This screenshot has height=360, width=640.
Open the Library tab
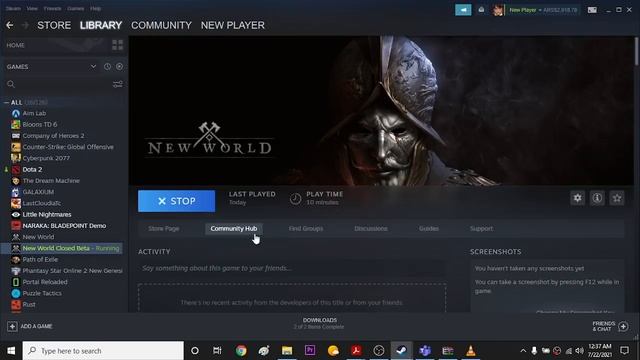tap(101, 25)
